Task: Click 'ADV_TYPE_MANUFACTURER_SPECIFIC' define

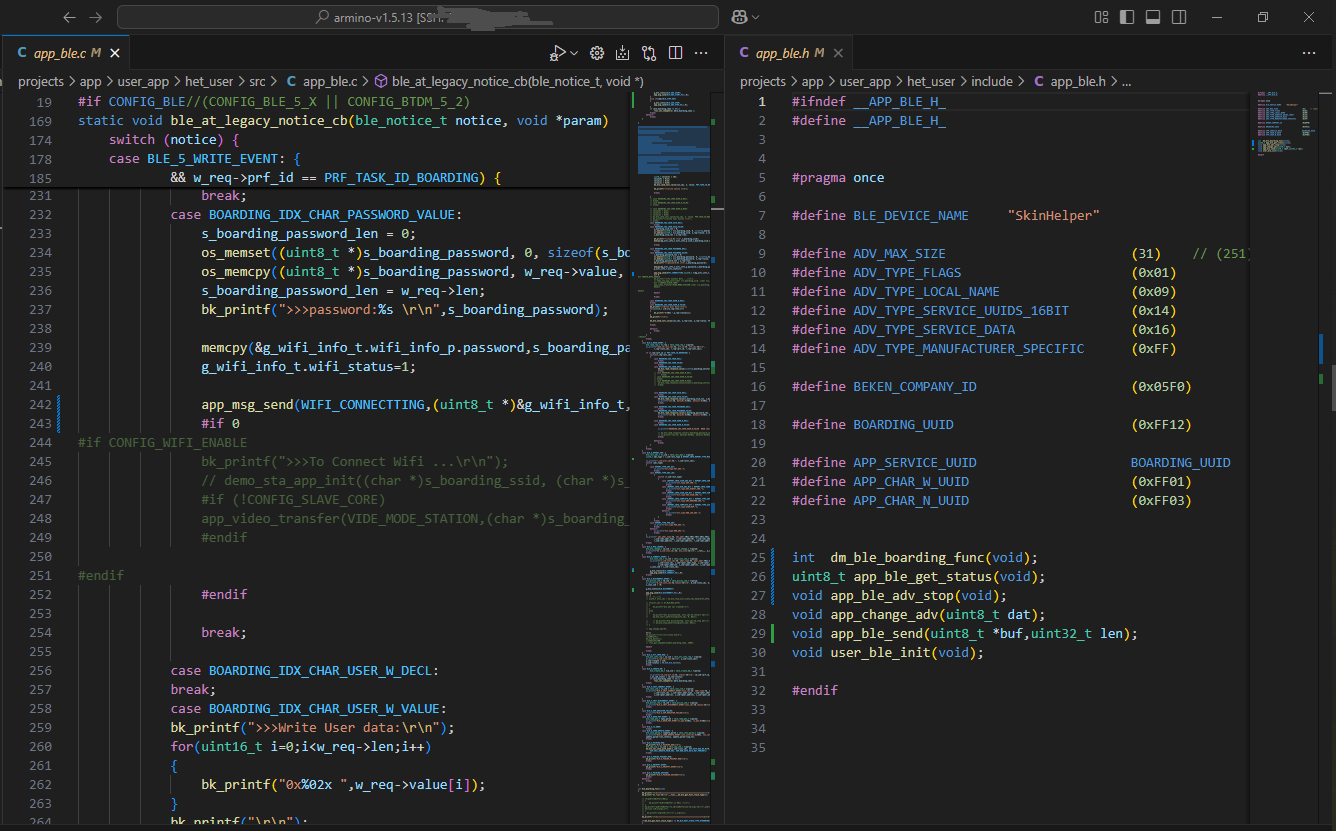Action: pyautogui.click(x=968, y=349)
